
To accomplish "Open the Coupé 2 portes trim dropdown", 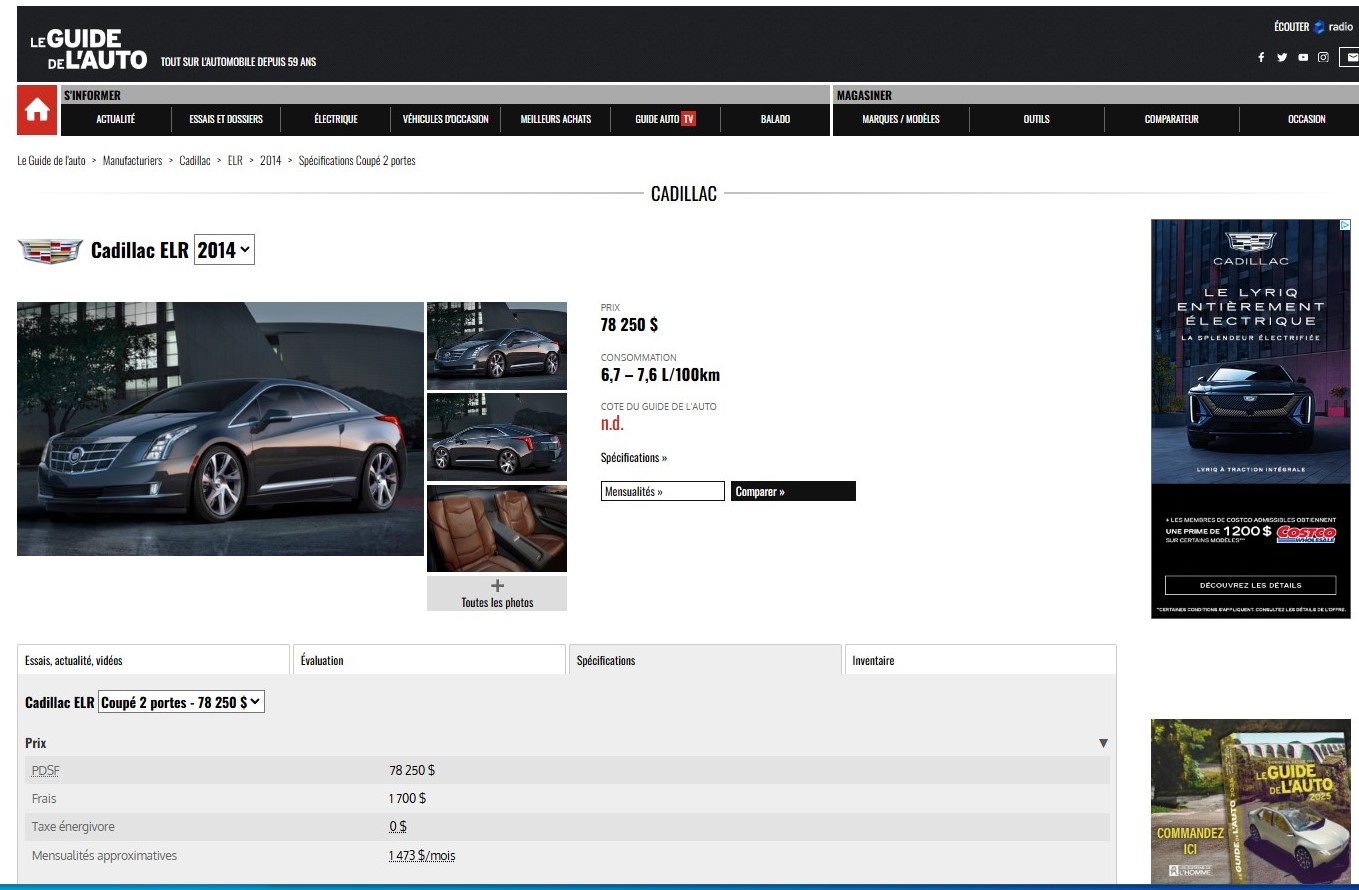I will (x=181, y=702).
